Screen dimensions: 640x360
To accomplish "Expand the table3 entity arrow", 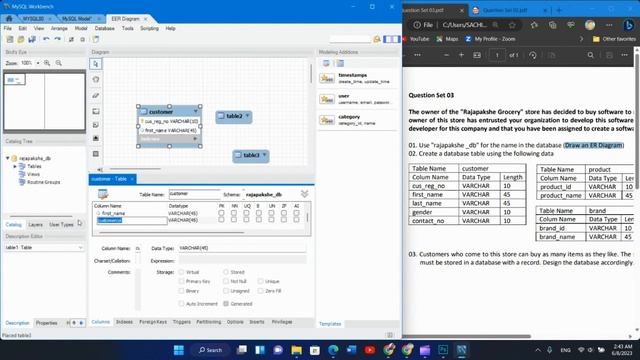I will click(264, 155).
